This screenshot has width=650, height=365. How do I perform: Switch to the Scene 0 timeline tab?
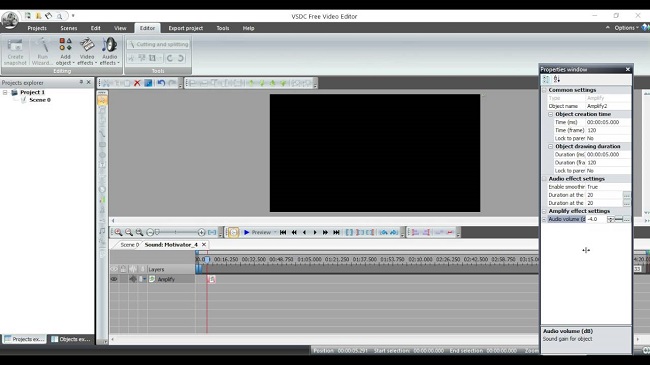click(129, 245)
